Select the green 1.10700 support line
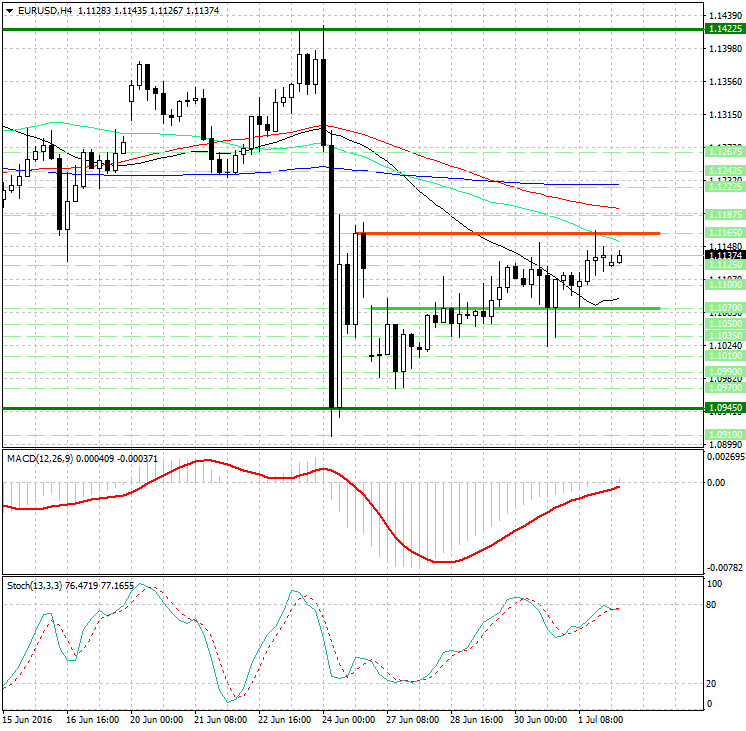This screenshot has width=746, height=731. pyautogui.click(x=516, y=308)
